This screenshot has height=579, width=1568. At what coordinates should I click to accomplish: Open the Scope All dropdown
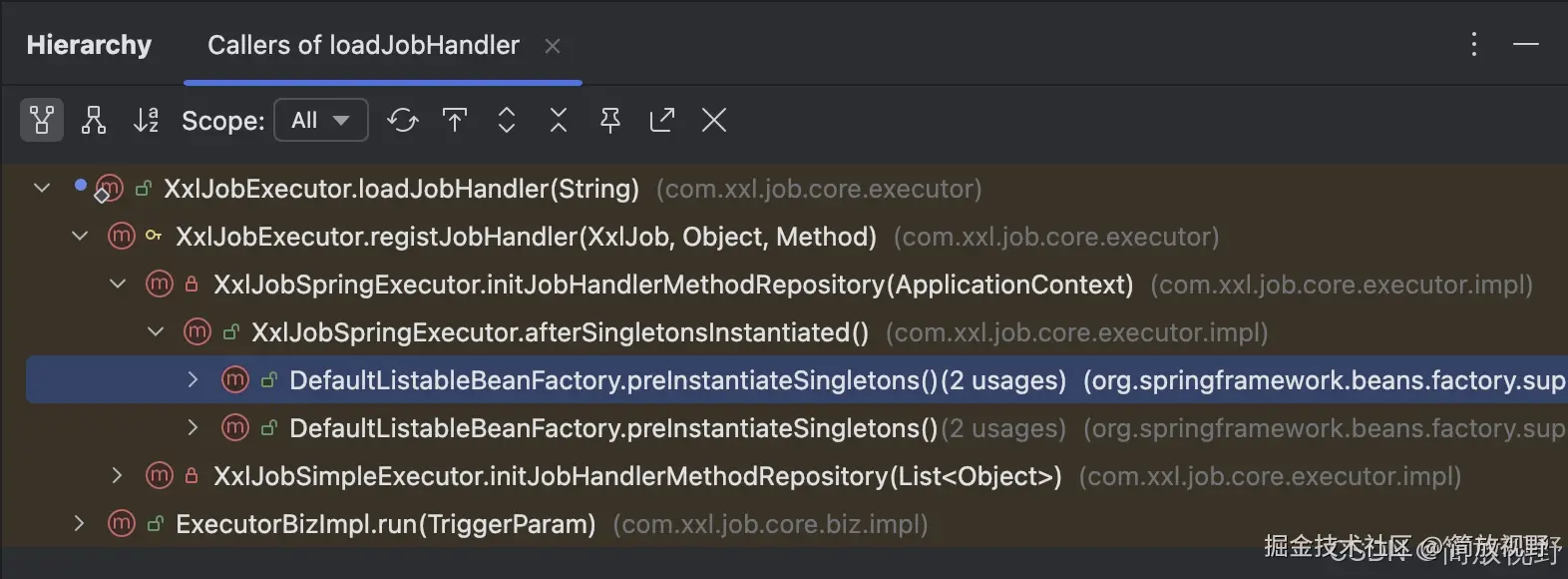pos(321,121)
